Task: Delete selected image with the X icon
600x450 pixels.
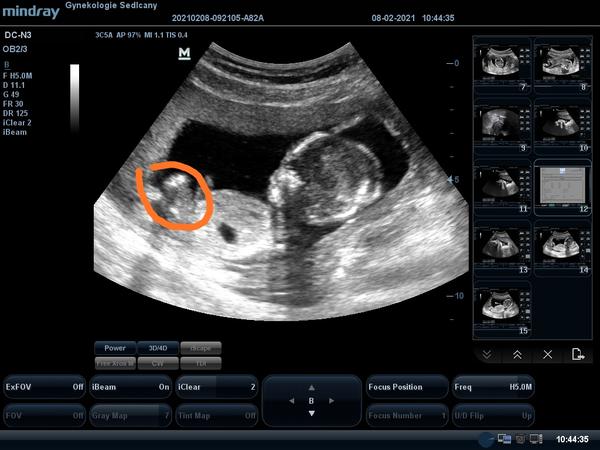Action: pos(547,354)
